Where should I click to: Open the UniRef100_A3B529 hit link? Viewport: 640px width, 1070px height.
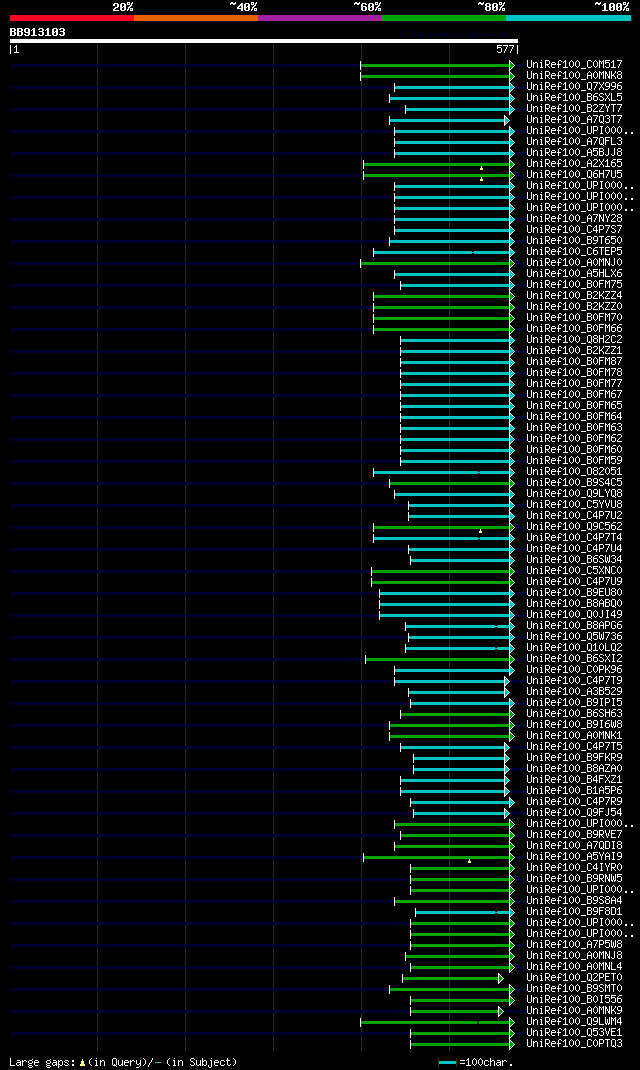point(574,692)
